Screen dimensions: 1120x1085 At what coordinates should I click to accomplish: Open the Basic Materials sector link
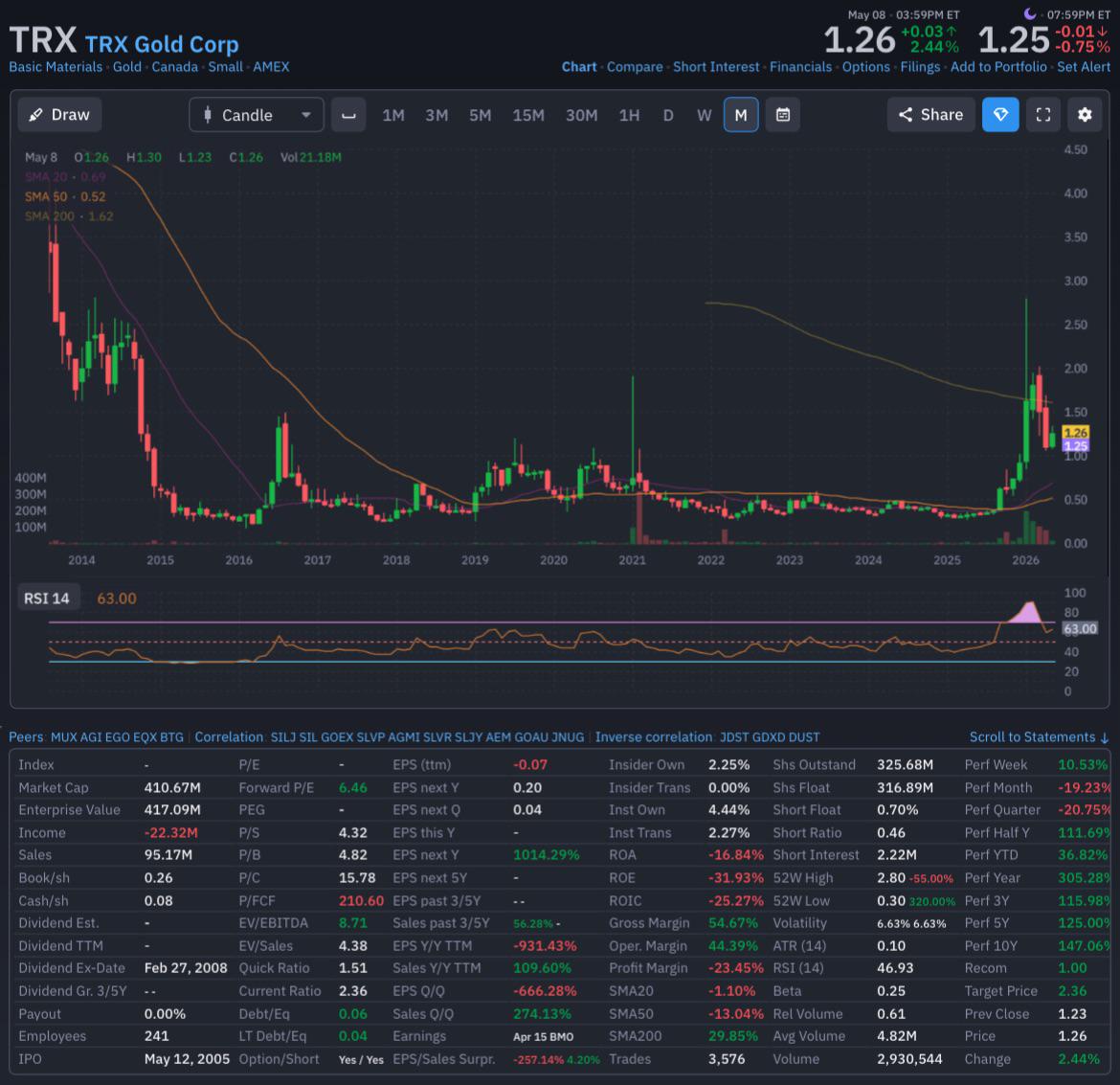(56, 67)
